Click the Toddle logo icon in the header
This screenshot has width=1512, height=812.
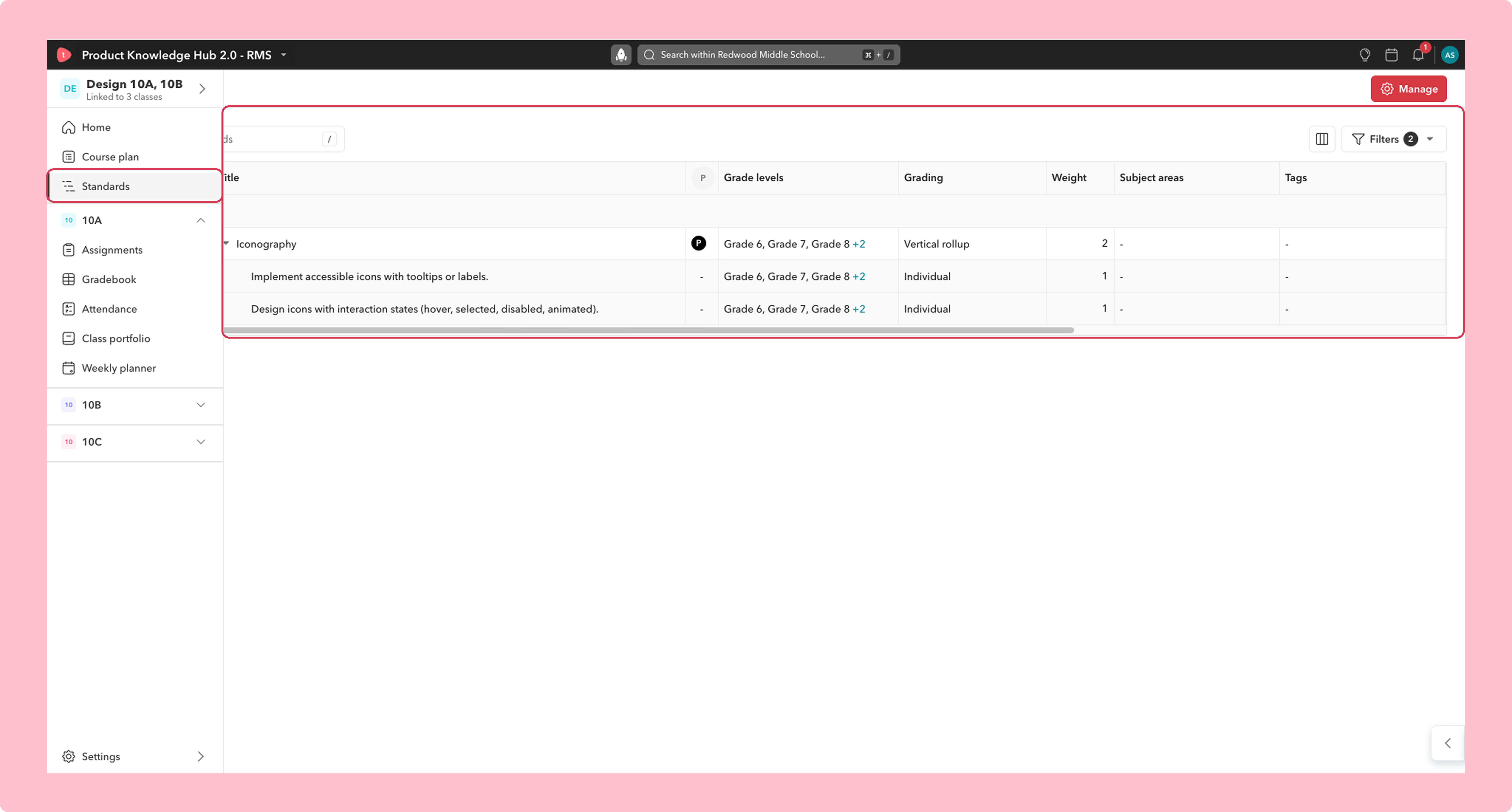click(64, 55)
